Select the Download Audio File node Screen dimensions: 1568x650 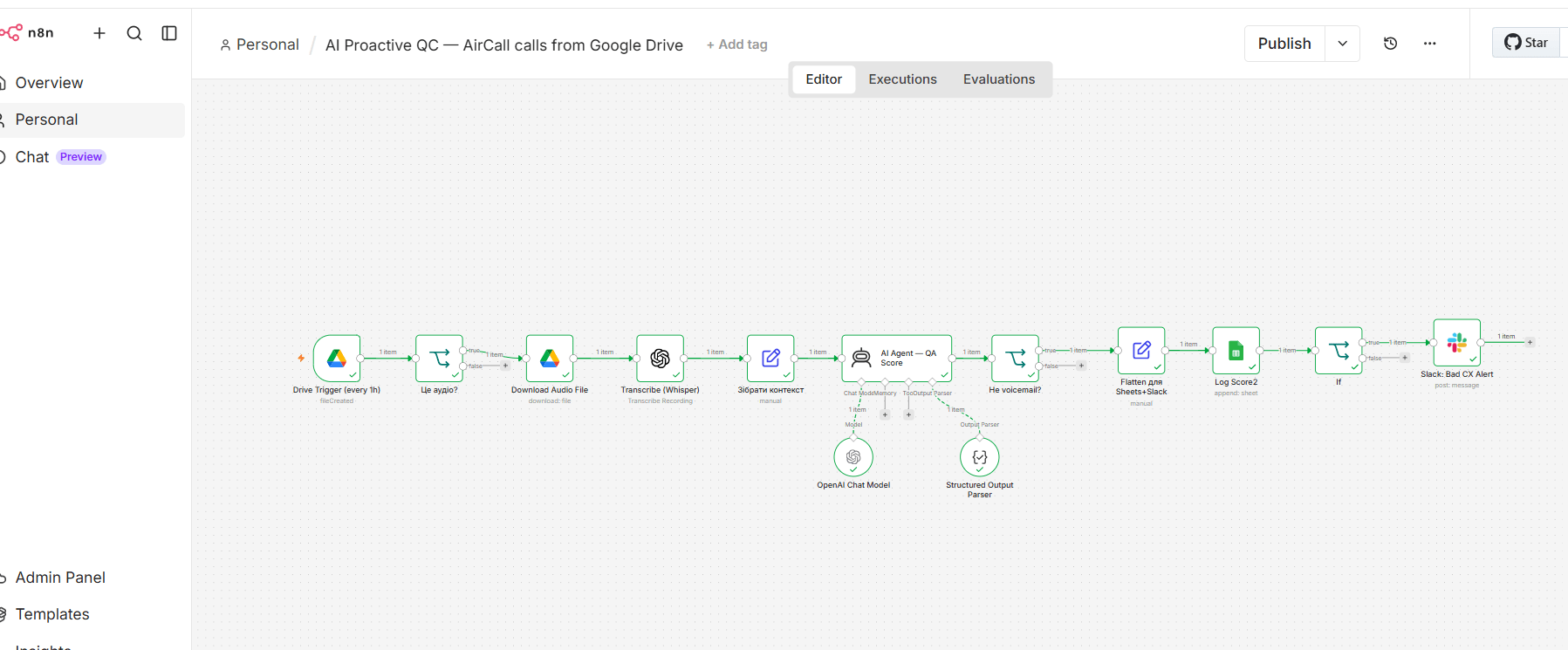click(x=550, y=358)
